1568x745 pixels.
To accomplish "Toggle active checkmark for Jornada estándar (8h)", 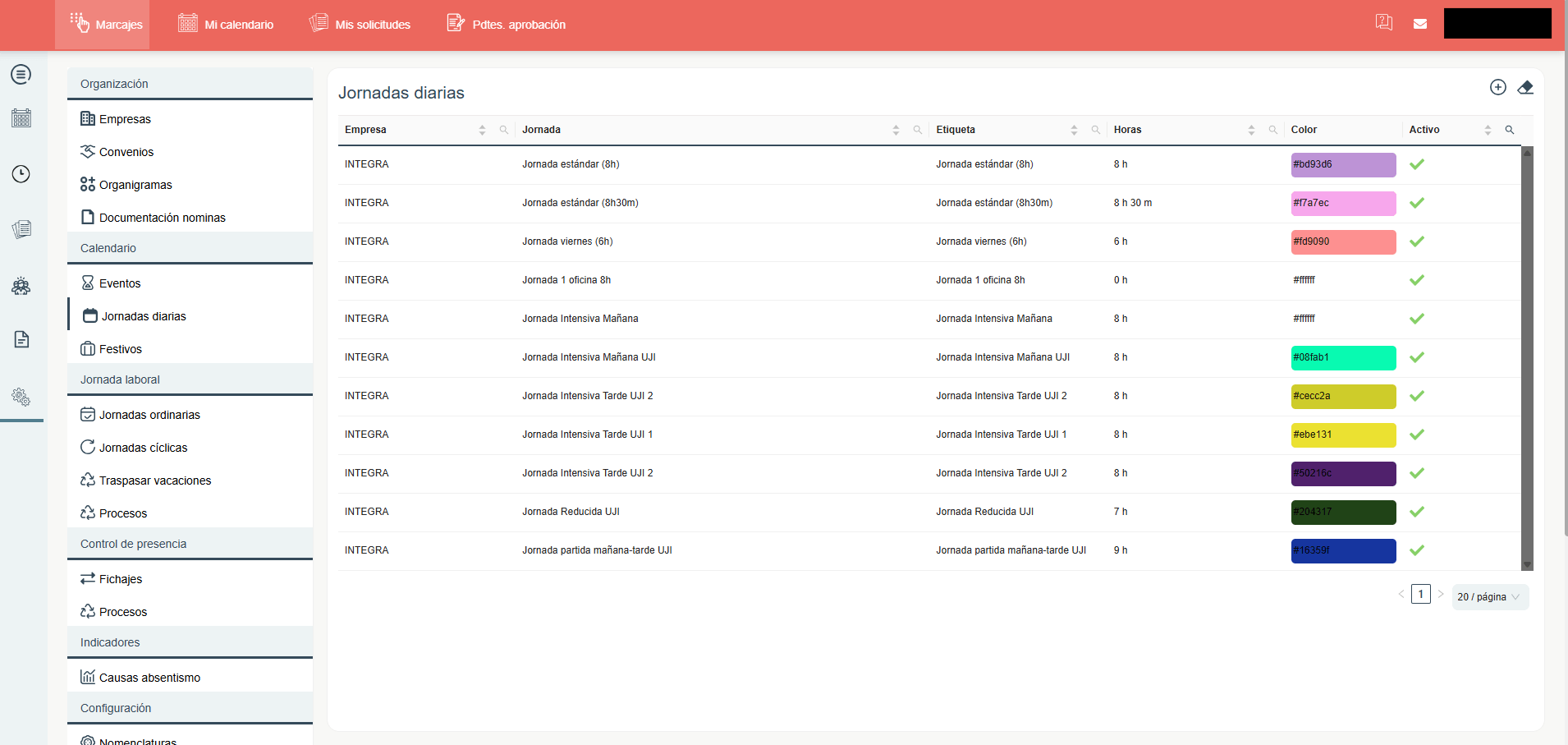I will 1416,164.
